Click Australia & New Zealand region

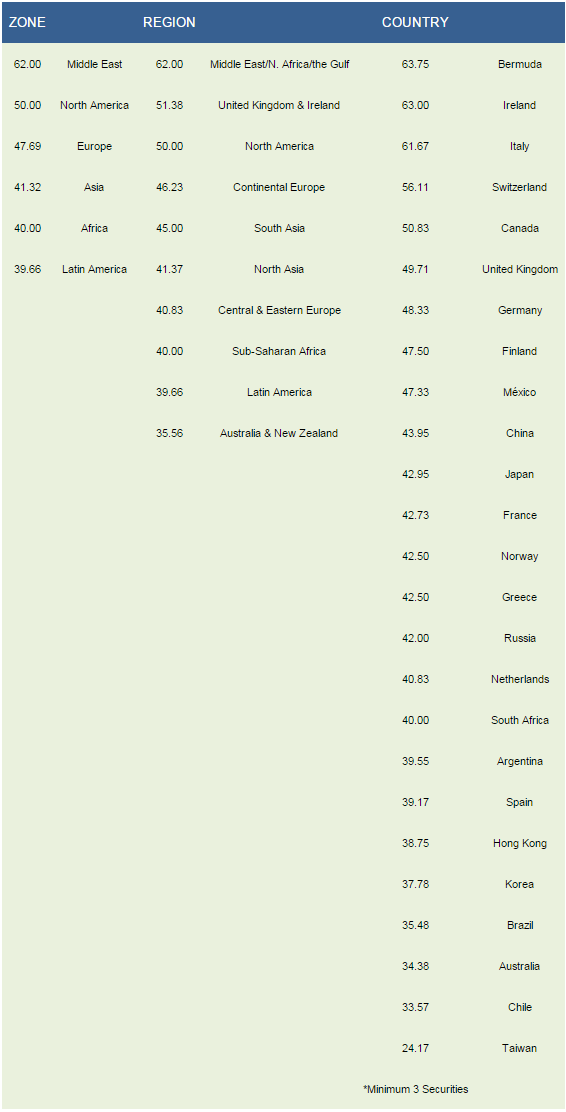pyautogui.click(x=279, y=433)
